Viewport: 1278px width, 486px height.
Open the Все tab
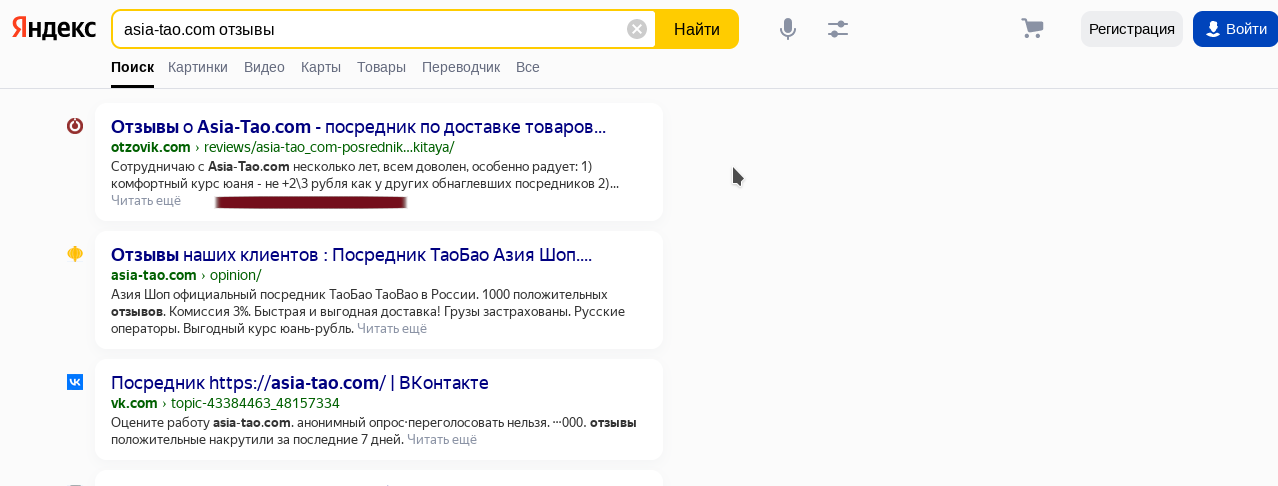[528, 67]
